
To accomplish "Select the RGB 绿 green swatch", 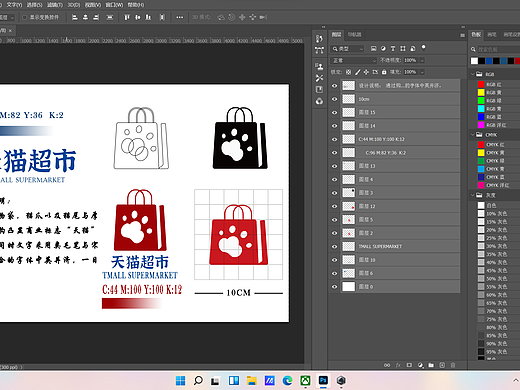I will (x=481, y=100).
